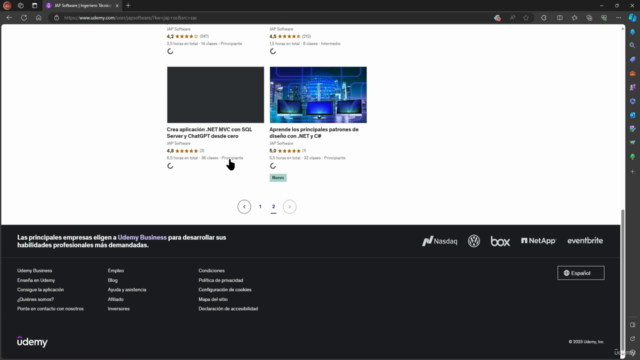Open sidebar Games chess icon
The image size is (640, 360).
pos(633,87)
